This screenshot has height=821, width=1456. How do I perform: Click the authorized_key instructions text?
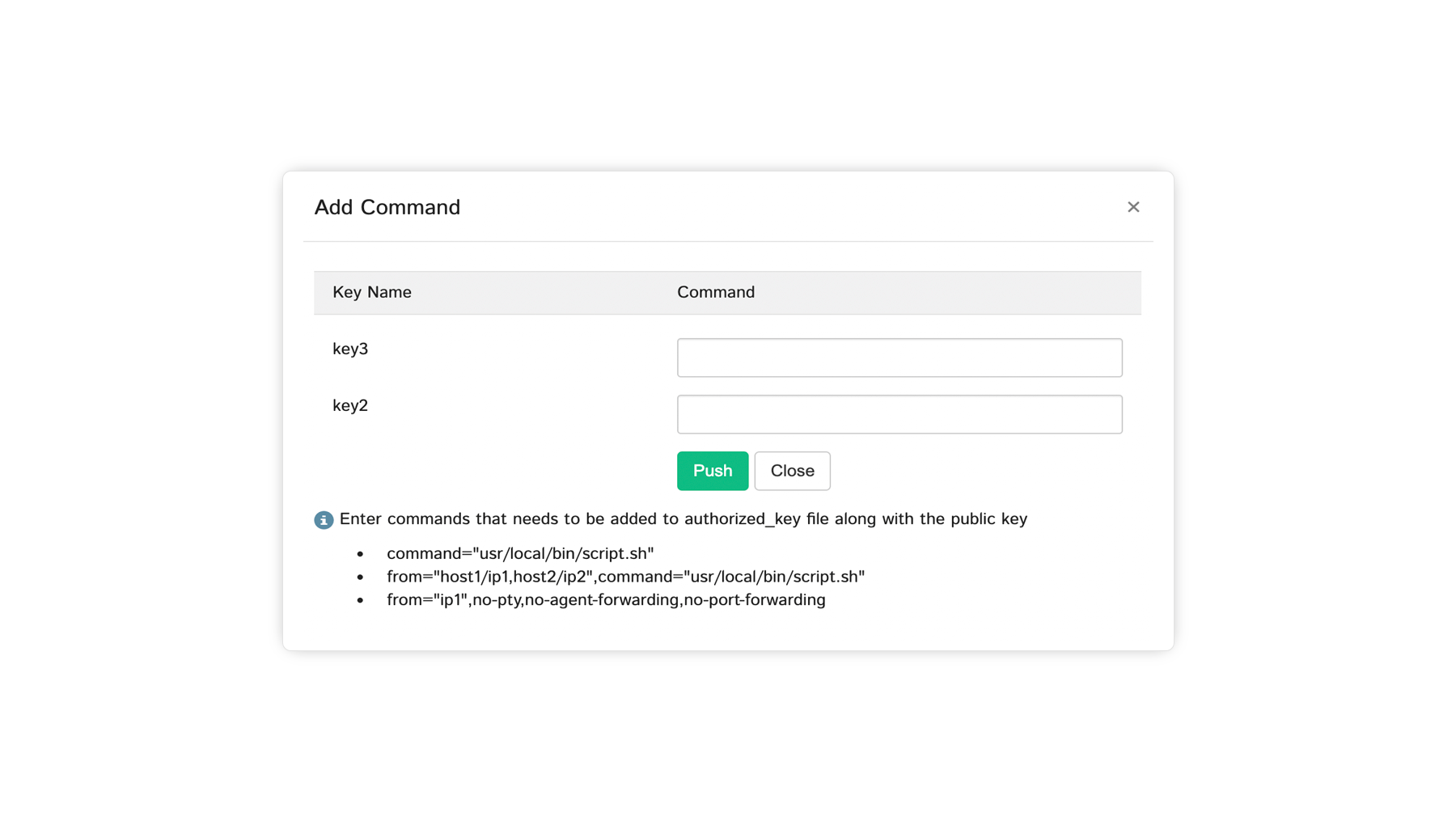684,518
